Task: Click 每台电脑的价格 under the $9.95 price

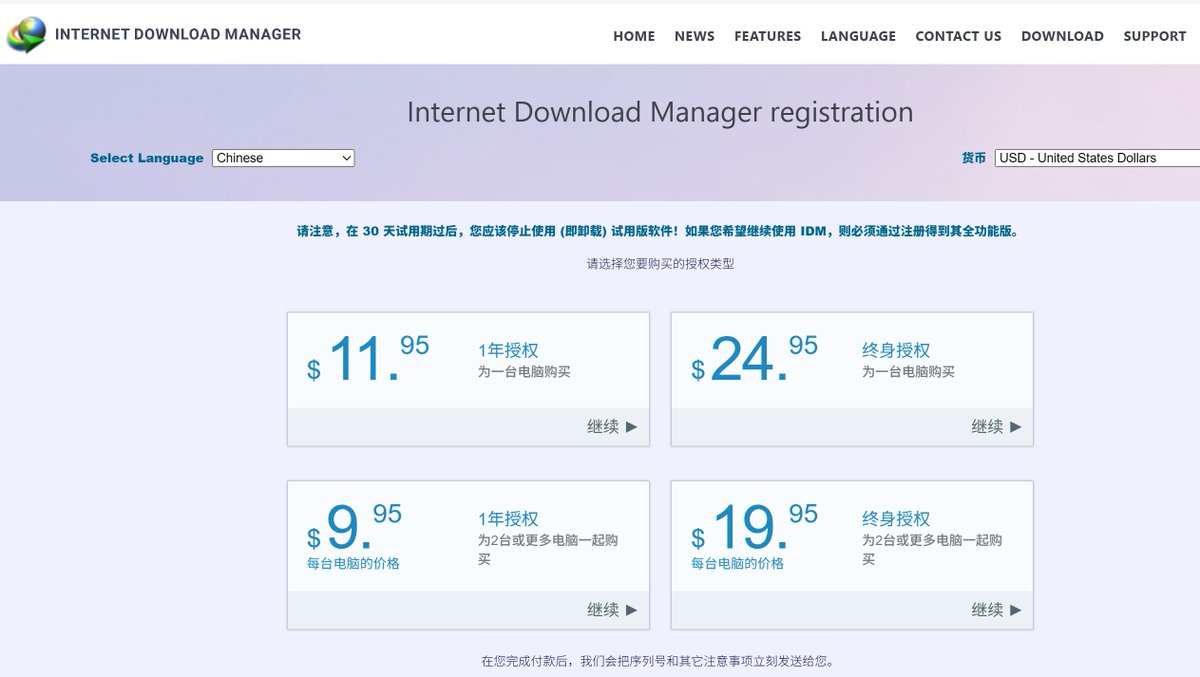Action: point(353,564)
